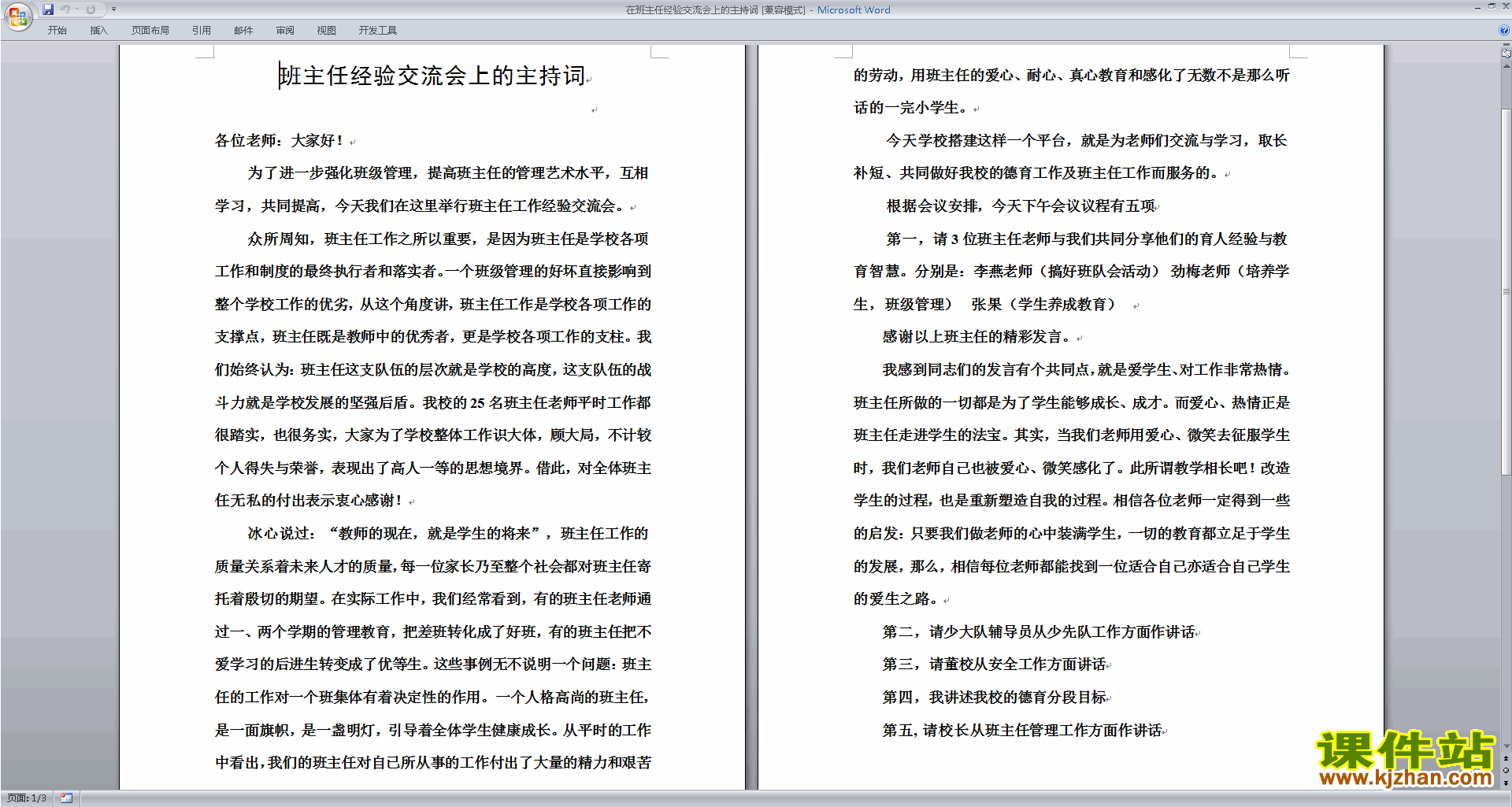
Task: Click the vertical scrollbar down arrow
Action: (1506, 746)
